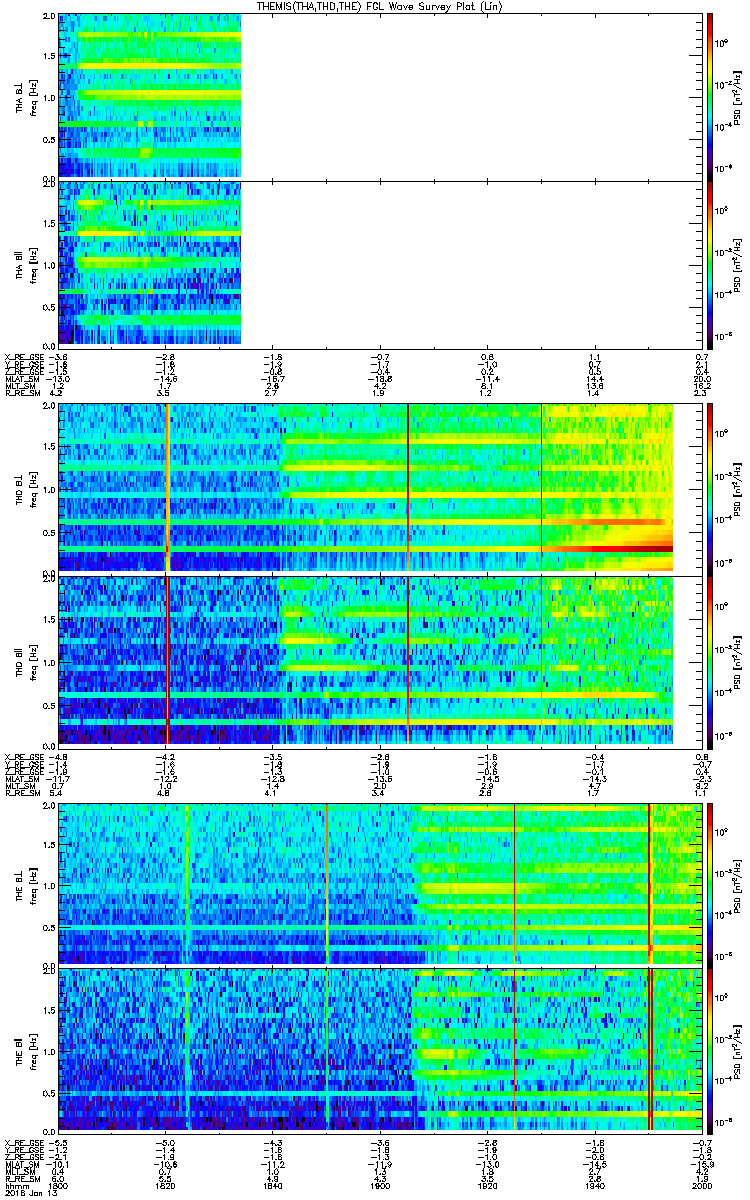The height and width of the screenshot is (1200, 750).
Task: Click the '1940' time label on bottom axis
Action: [595, 1186]
